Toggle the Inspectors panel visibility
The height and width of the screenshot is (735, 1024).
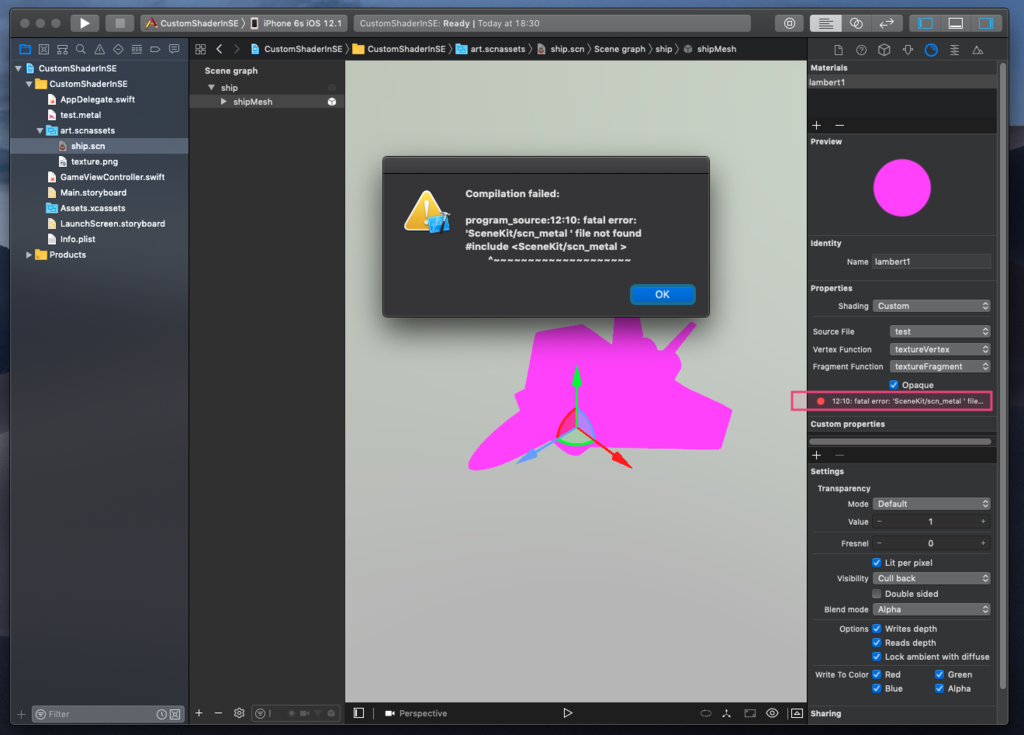point(985,23)
